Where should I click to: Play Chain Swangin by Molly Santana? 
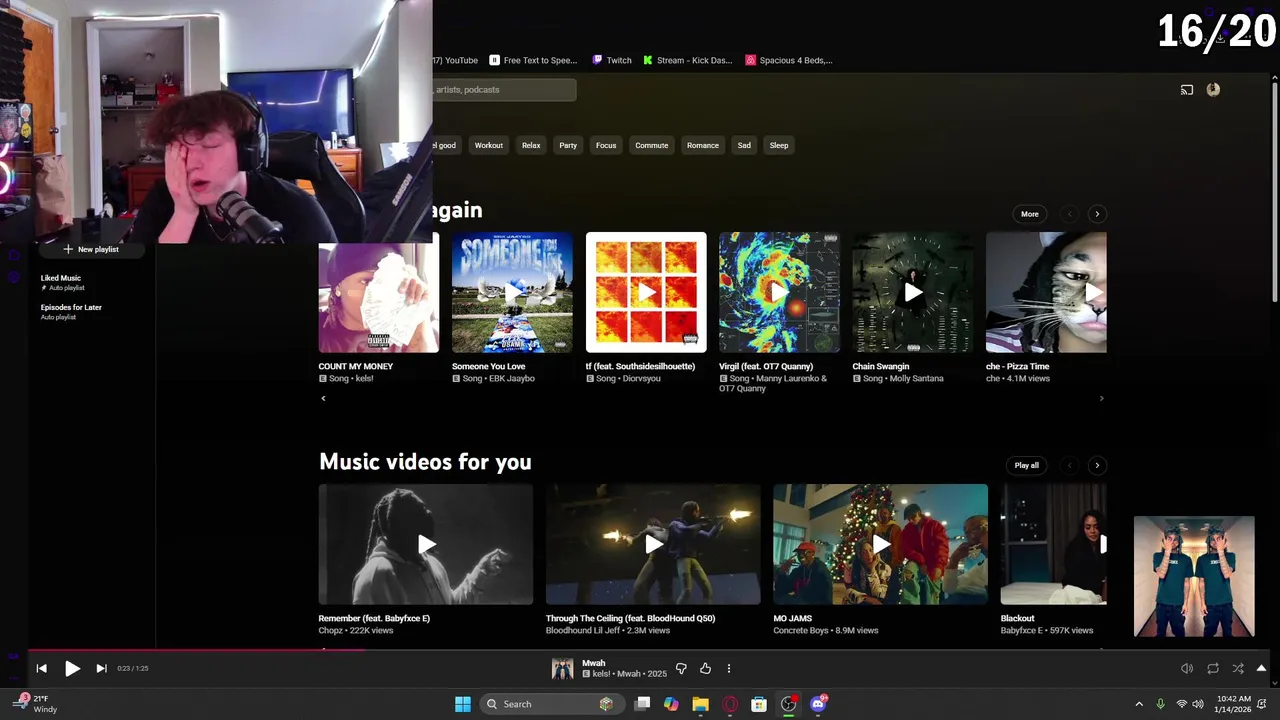pyautogui.click(x=913, y=292)
